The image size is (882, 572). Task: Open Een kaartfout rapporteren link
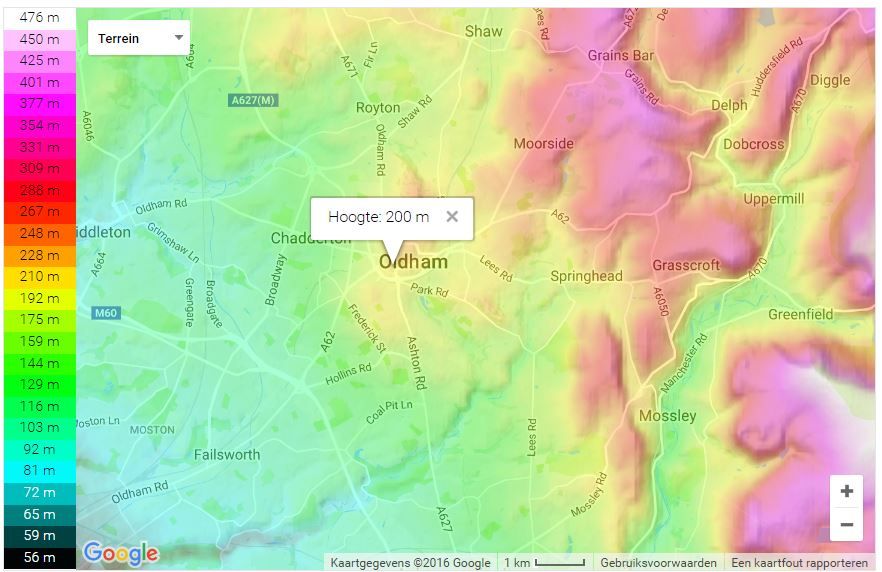click(x=799, y=562)
